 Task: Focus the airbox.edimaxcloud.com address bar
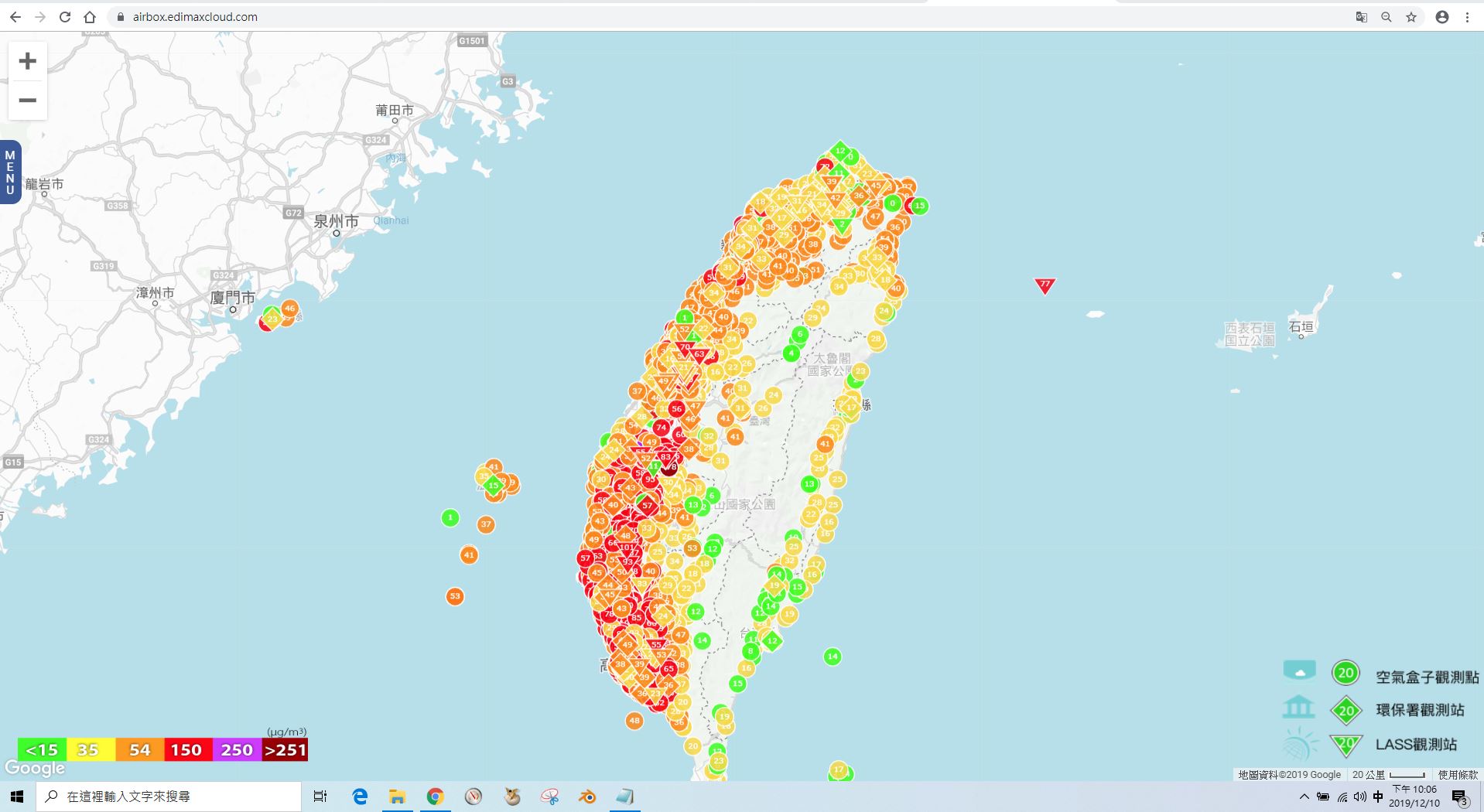tap(727, 17)
